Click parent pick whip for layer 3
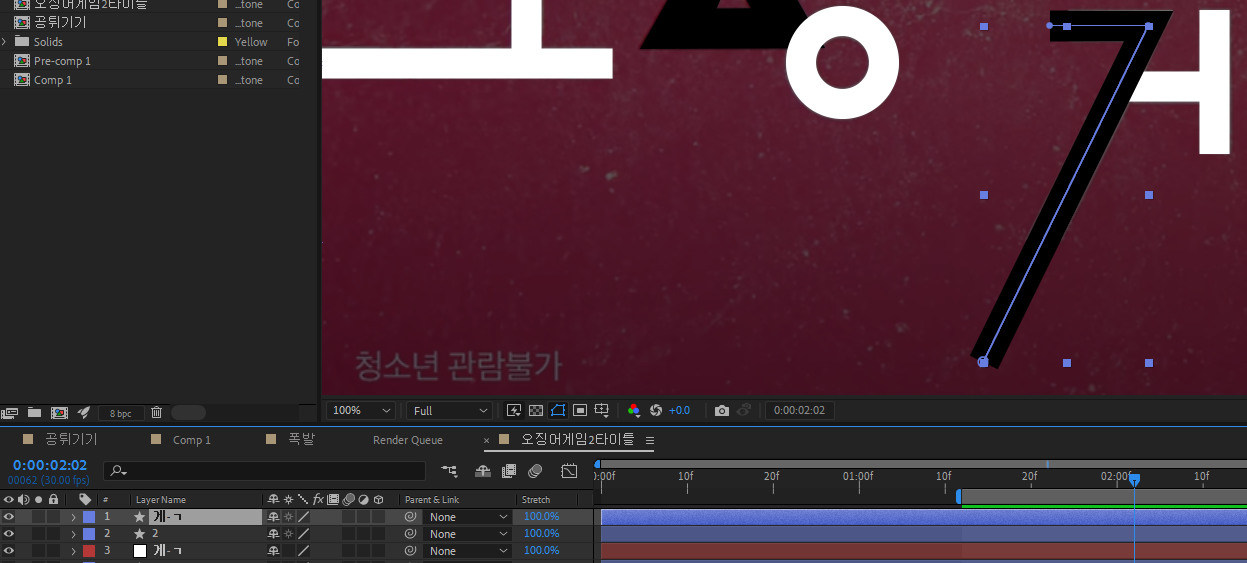 (410, 551)
